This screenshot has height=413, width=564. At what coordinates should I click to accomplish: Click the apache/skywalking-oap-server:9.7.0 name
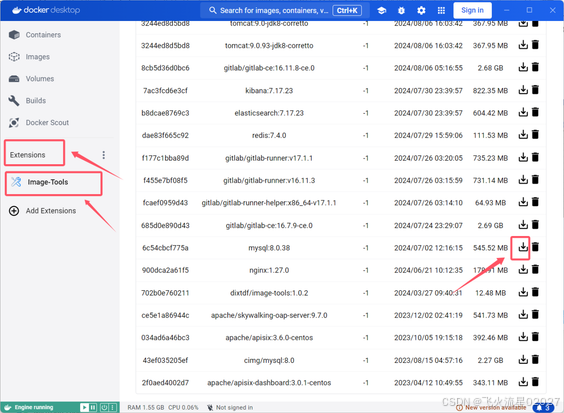tap(269, 315)
